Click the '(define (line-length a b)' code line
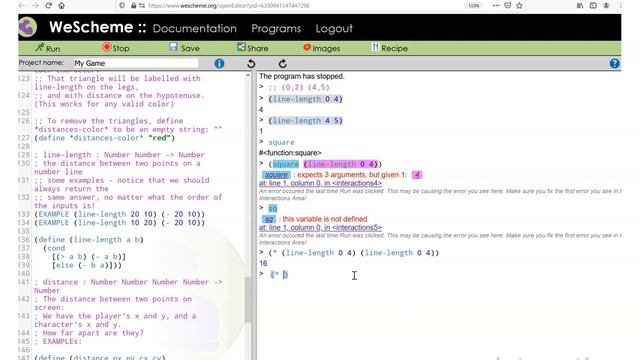This screenshot has width=640, height=360. coord(89,240)
